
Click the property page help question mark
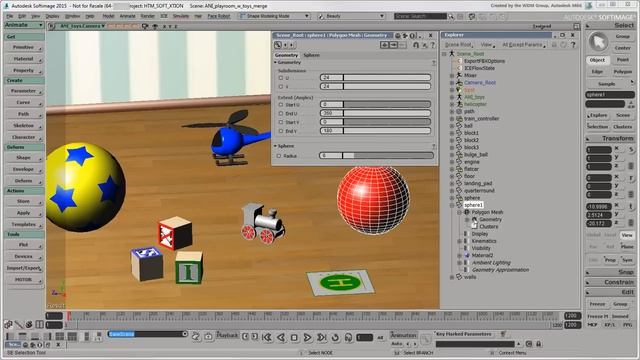[x=432, y=45]
